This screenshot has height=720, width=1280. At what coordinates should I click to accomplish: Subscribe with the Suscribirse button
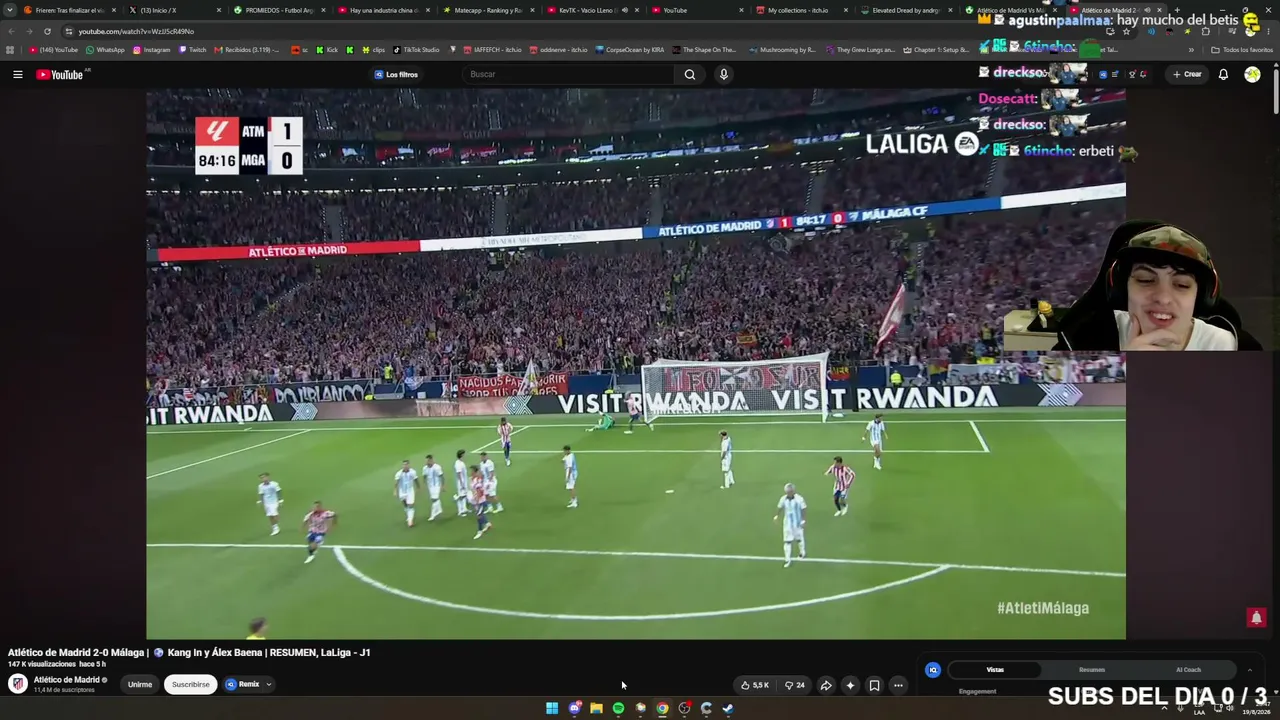click(190, 685)
